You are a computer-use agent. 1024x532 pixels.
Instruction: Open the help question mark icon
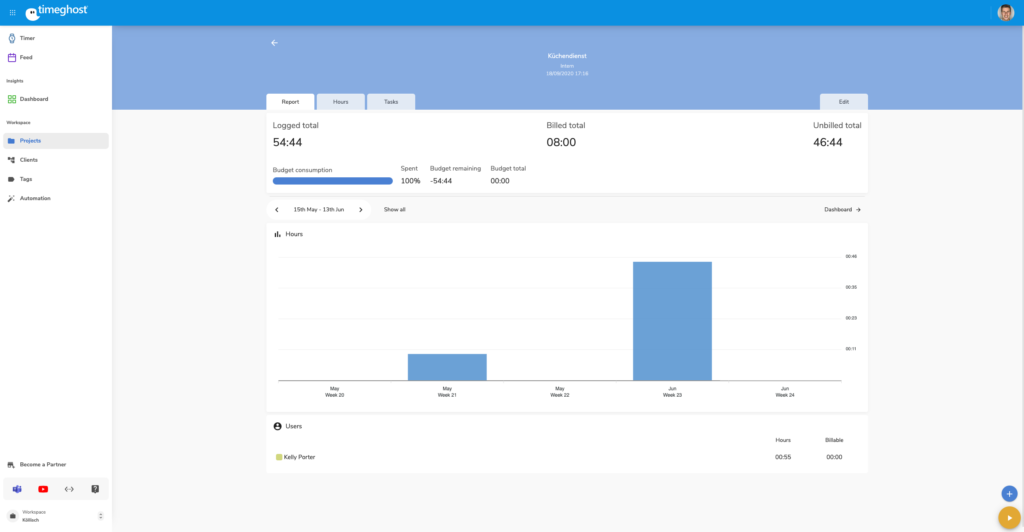(95, 489)
